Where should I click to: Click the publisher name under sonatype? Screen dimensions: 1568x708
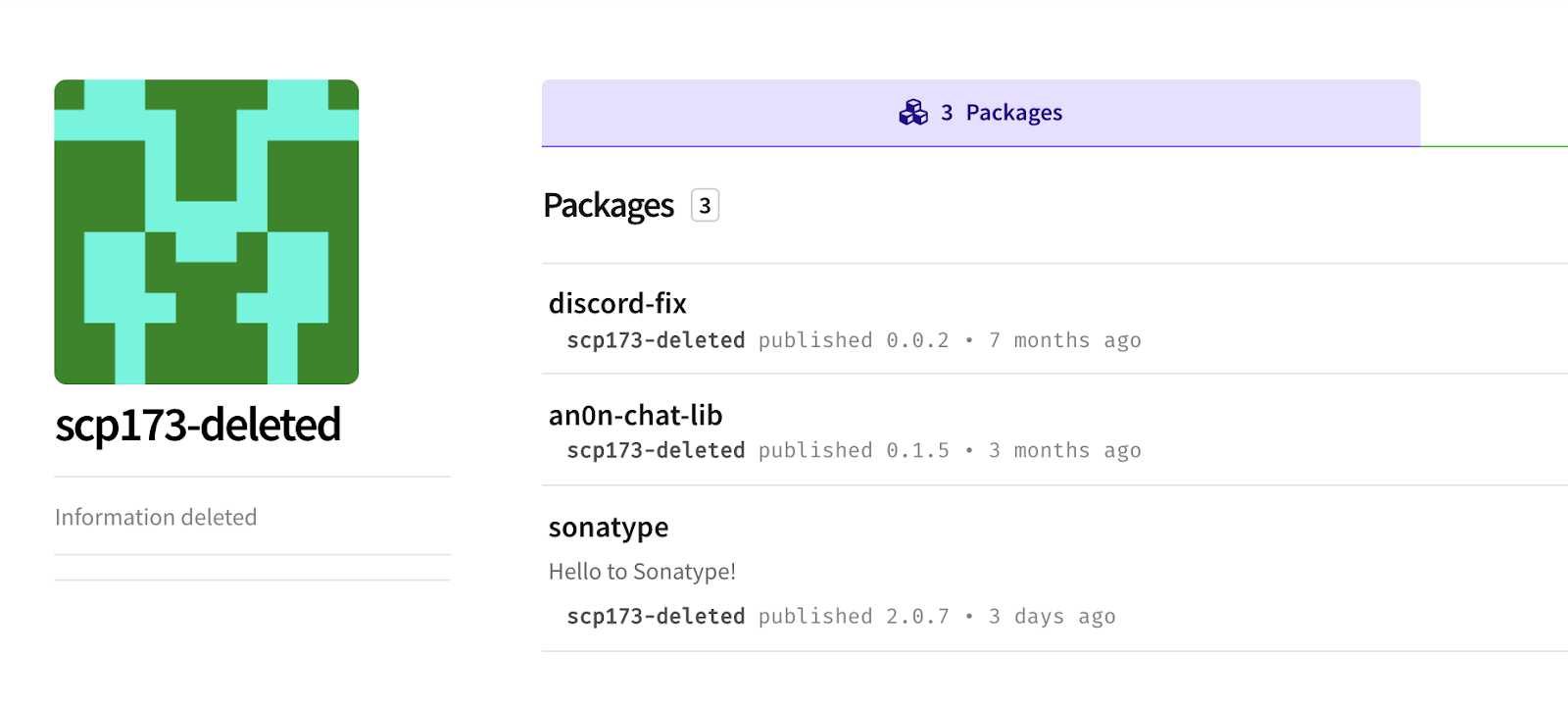[656, 616]
